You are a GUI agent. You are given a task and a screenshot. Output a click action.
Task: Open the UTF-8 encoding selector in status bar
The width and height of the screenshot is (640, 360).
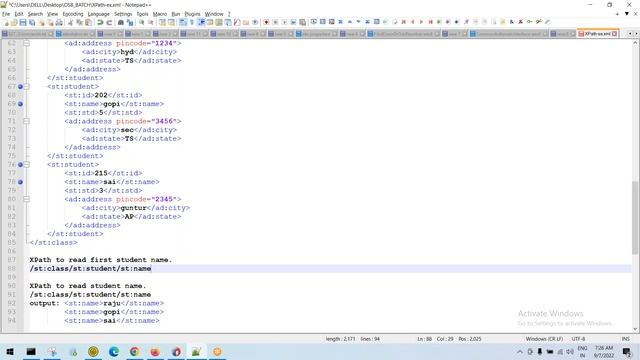coord(578,339)
